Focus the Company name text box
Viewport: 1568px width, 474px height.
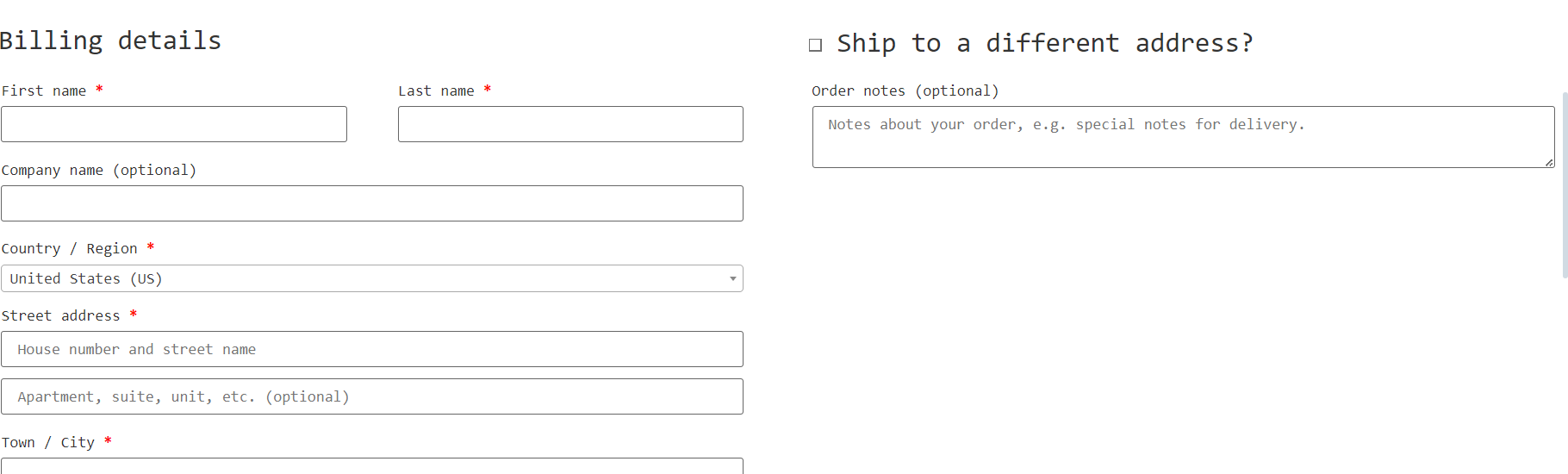[371, 203]
